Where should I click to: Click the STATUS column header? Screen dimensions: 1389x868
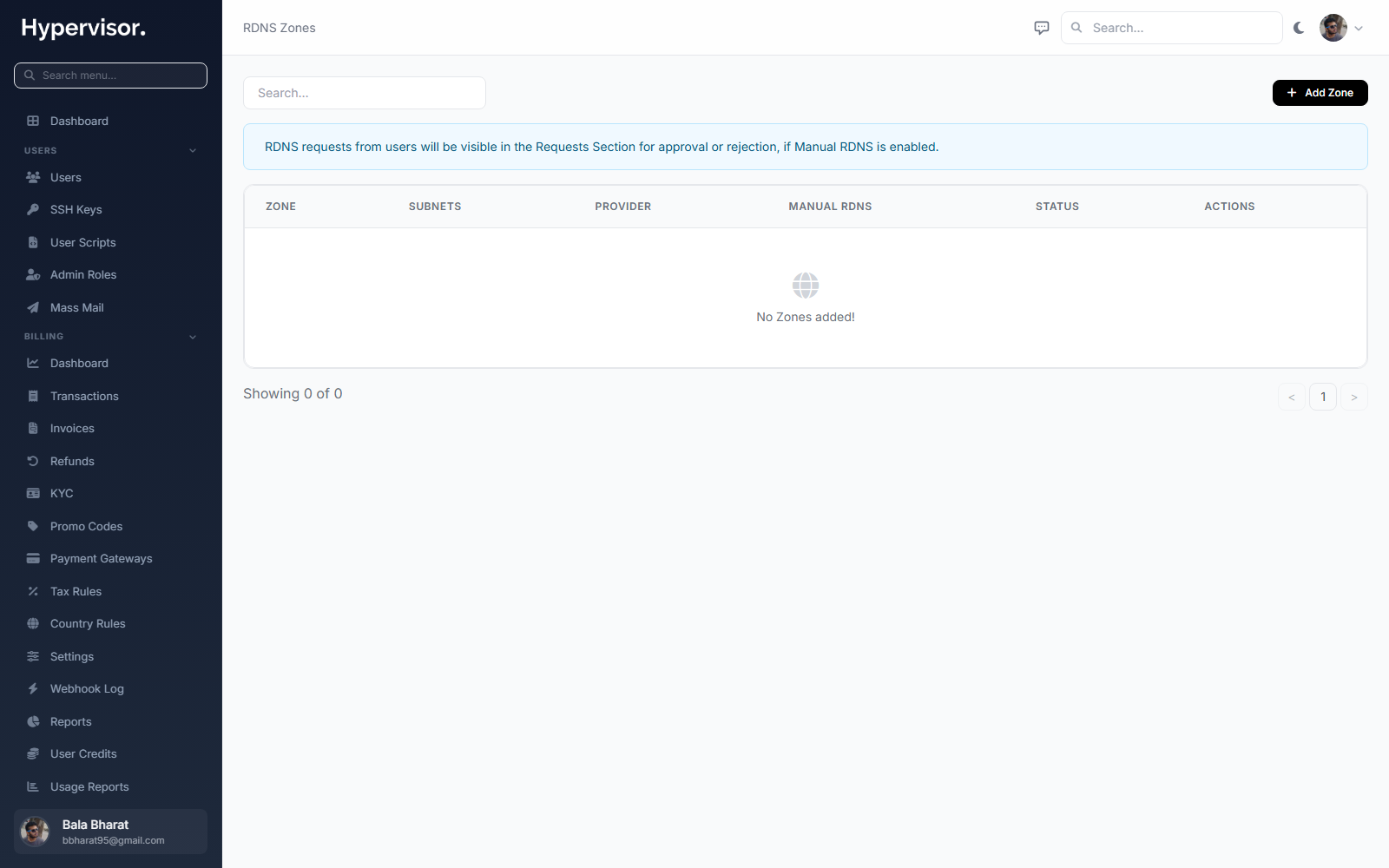[1057, 207]
